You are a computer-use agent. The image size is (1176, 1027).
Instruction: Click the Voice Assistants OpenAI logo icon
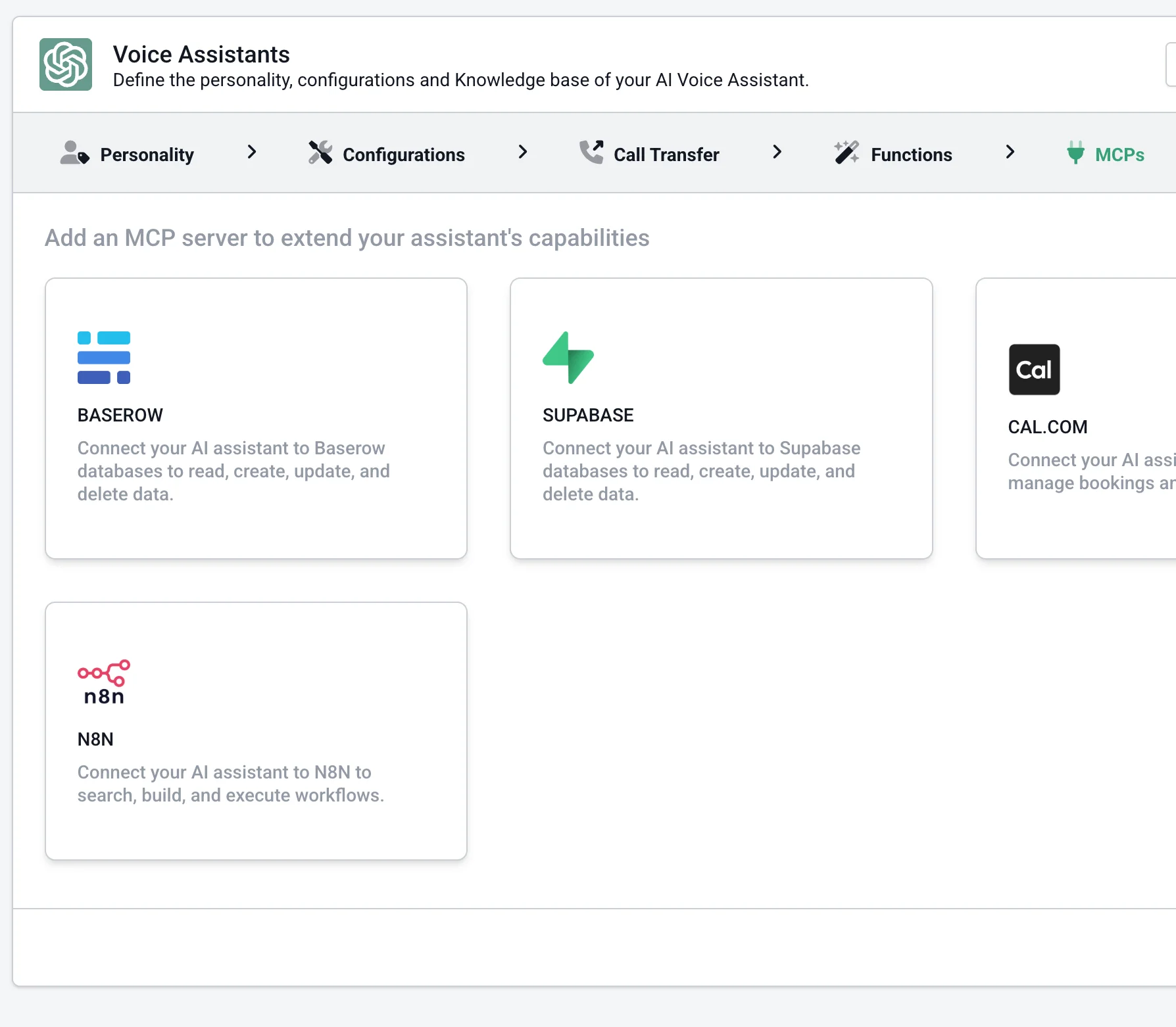click(x=66, y=64)
